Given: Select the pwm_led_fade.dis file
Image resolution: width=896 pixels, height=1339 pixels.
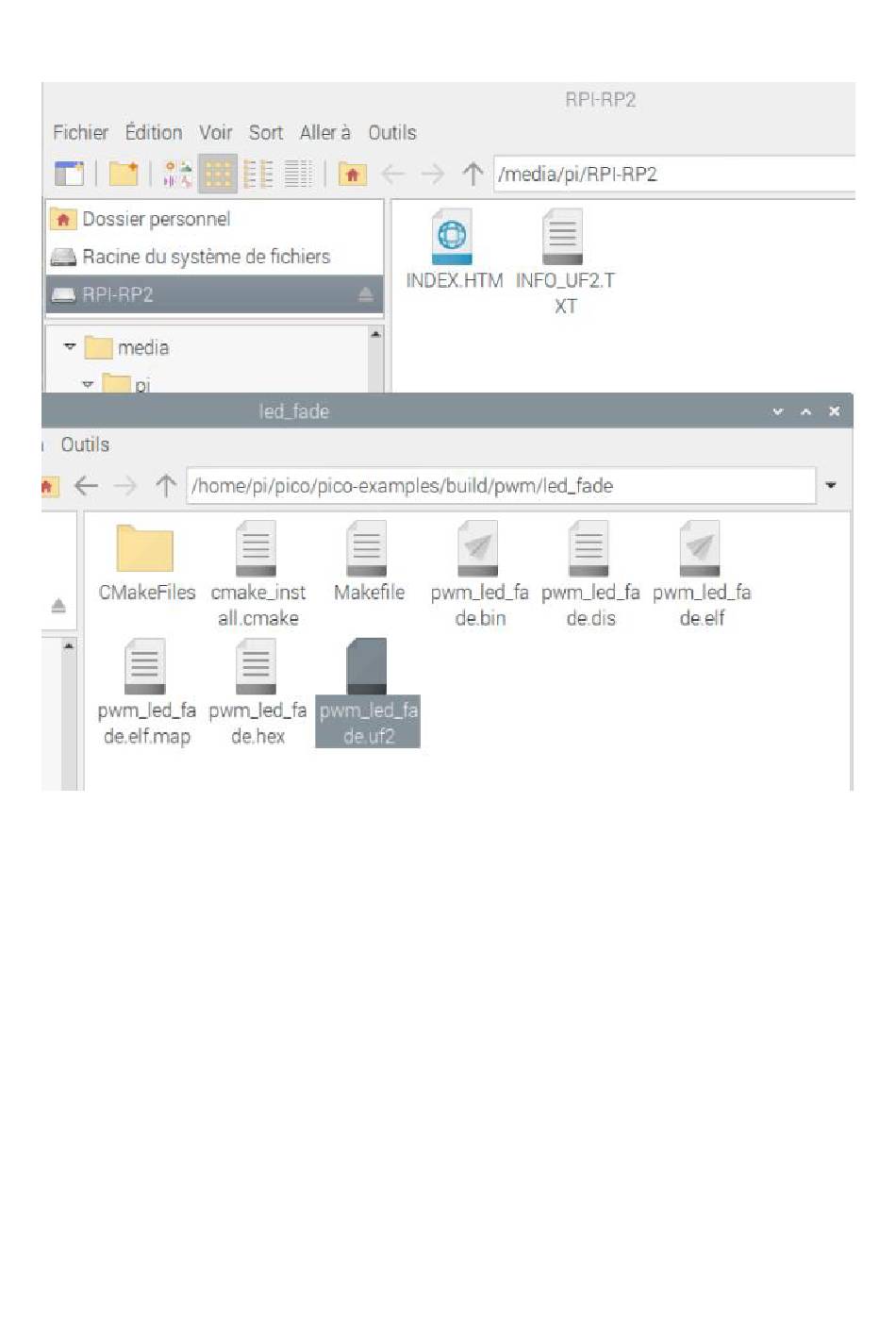Looking at the screenshot, I should (590, 575).
